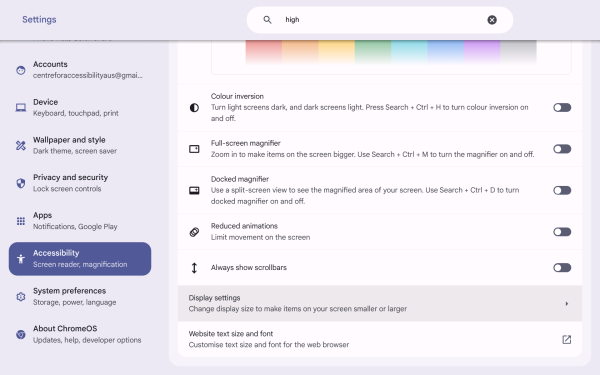Click 'Screen reader, magnification' subtitle
The width and height of the screenshot is (600, 375).
point(80,264)
